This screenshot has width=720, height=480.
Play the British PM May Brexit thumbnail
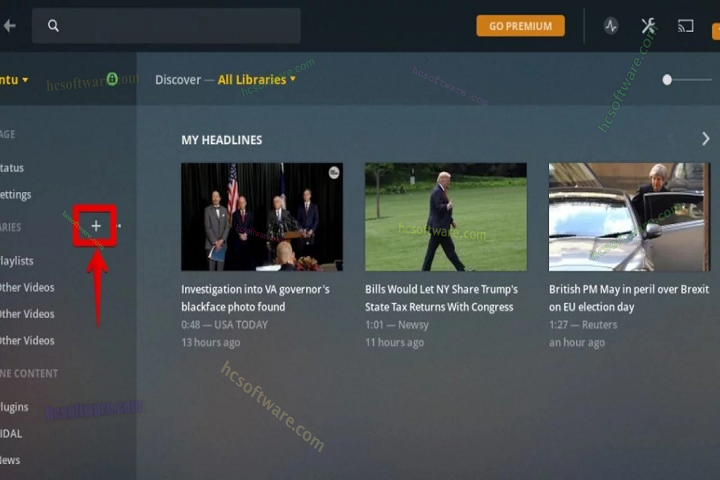pyautogui.click(x=630, y=217)
